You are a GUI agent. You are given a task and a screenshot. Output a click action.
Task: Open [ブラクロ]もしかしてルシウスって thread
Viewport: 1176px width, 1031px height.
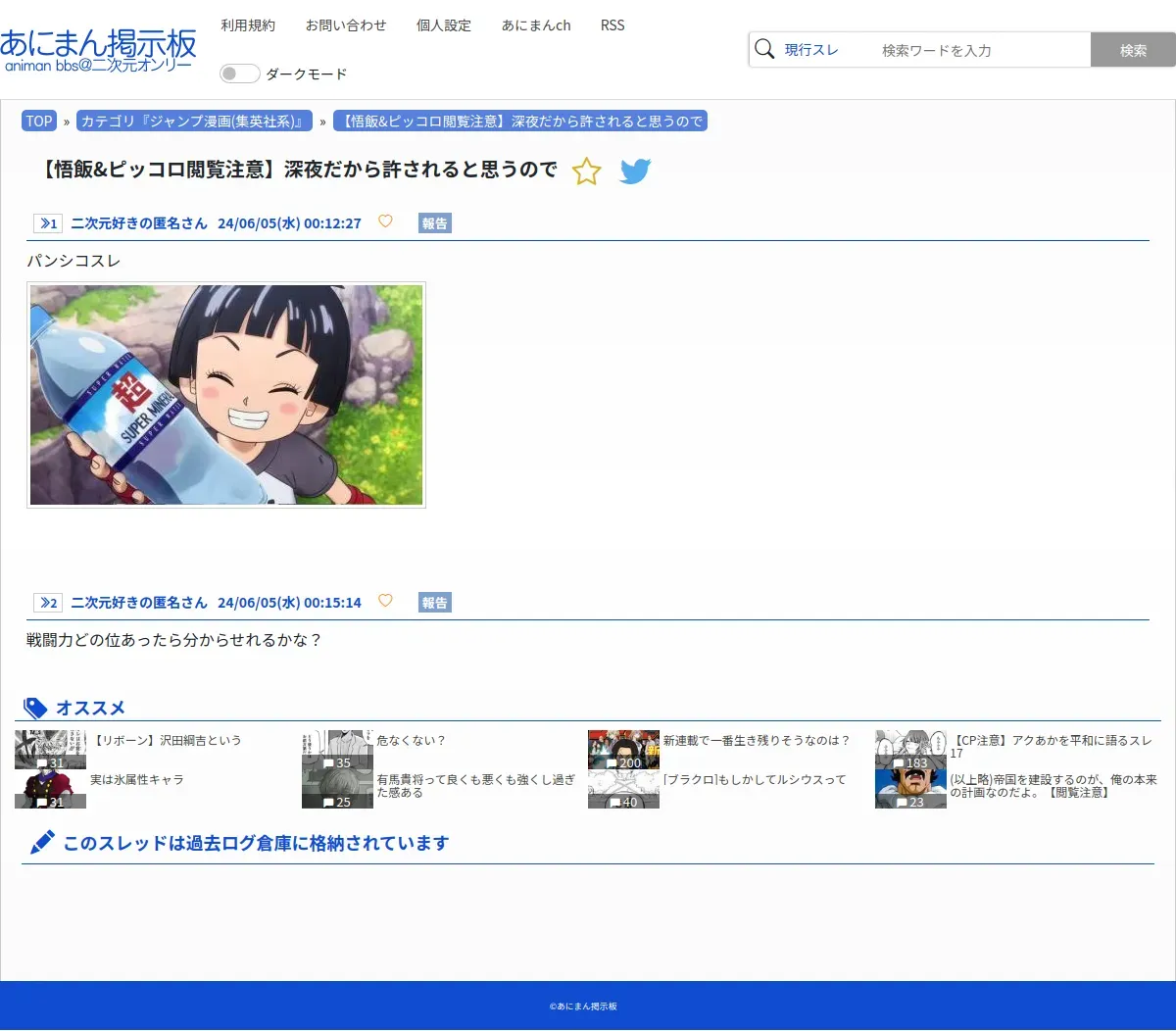pyautogui.click(x=755, y=780)
